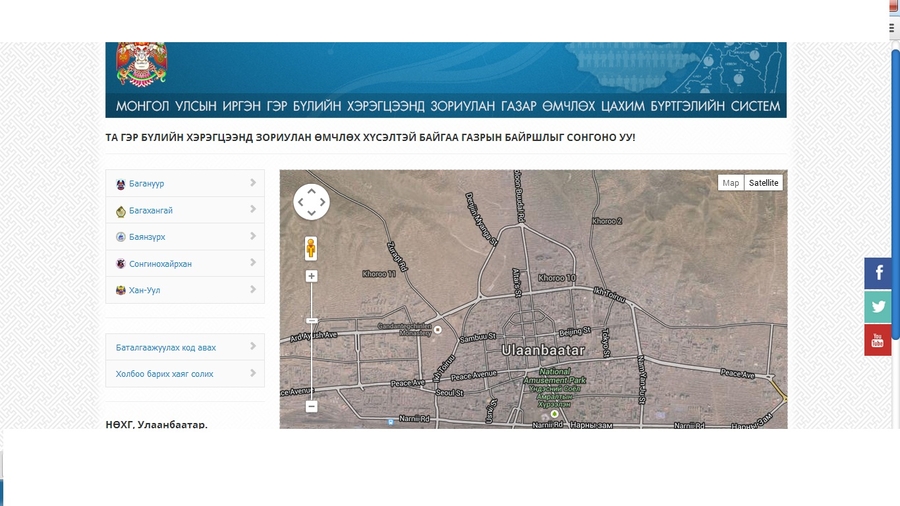Switch map to Satellite view
900x506 pixels.
click(x=763, y=183)
